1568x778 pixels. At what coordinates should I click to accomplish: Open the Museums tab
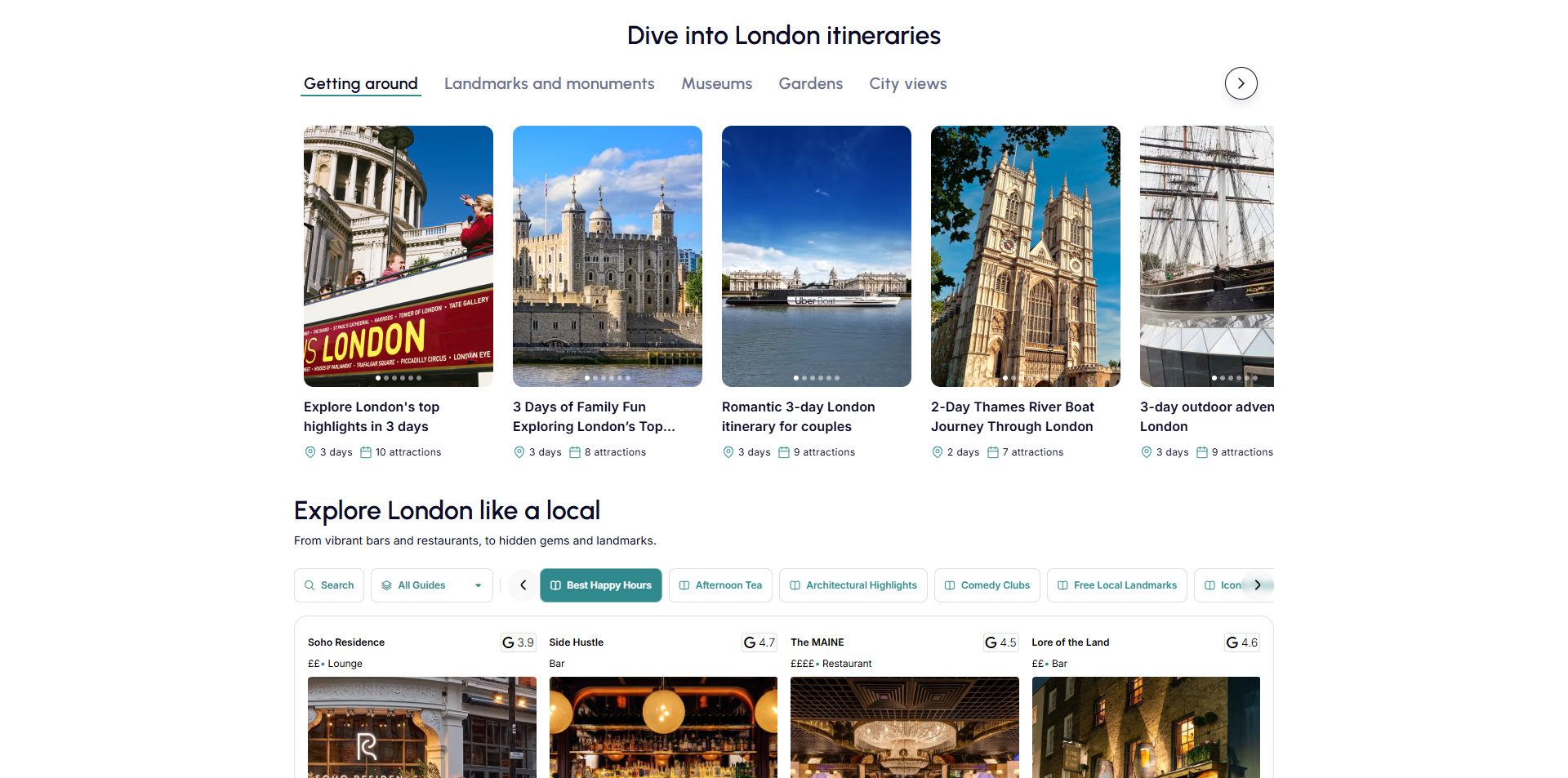point(717,83)
